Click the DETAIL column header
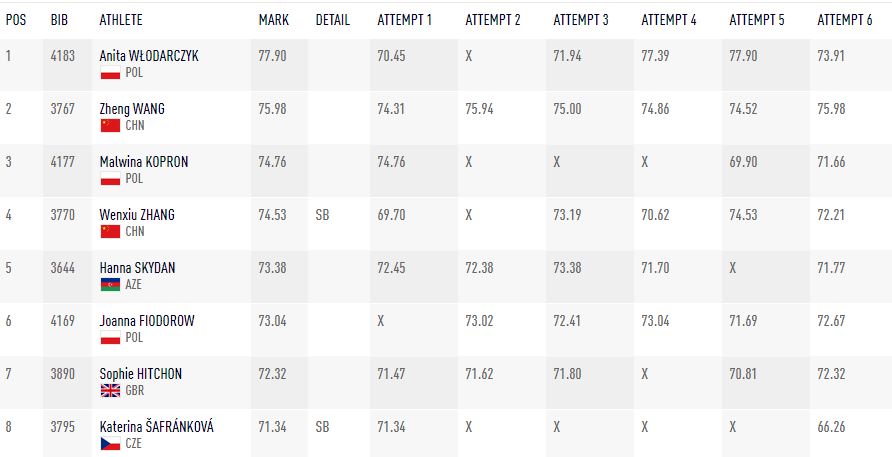Viewport: 892px width, 457px height. 333,20
